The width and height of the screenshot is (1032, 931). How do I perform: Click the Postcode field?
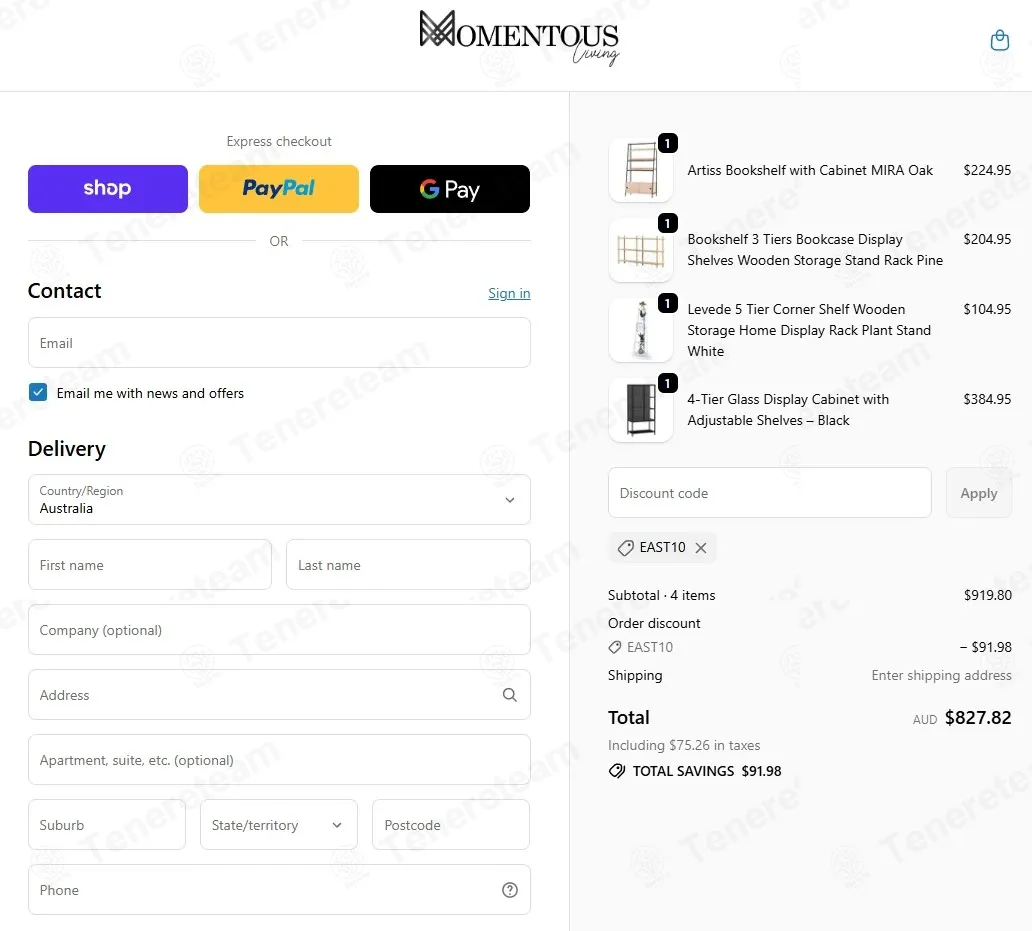451,824
